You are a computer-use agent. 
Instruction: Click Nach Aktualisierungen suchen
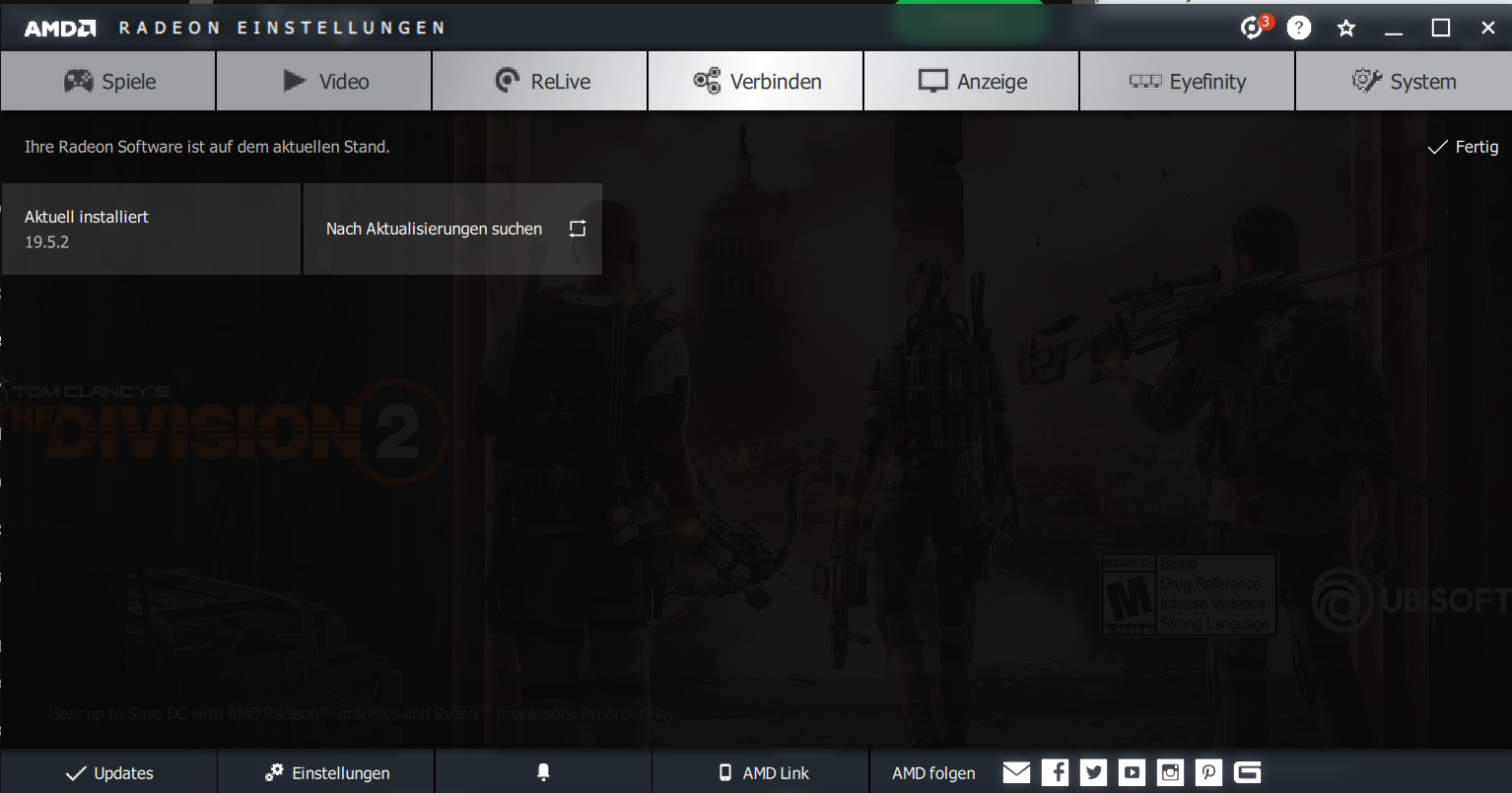click(452, 229)
